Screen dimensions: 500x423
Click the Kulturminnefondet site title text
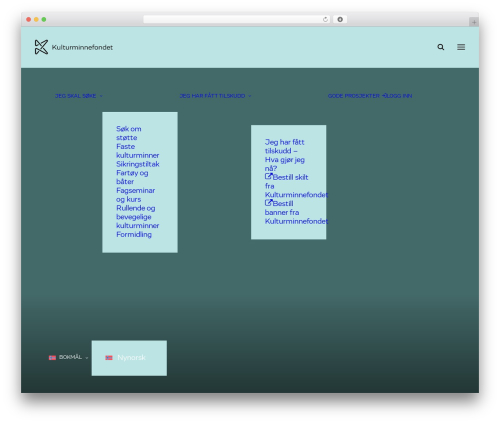click(x=82, y=47)
